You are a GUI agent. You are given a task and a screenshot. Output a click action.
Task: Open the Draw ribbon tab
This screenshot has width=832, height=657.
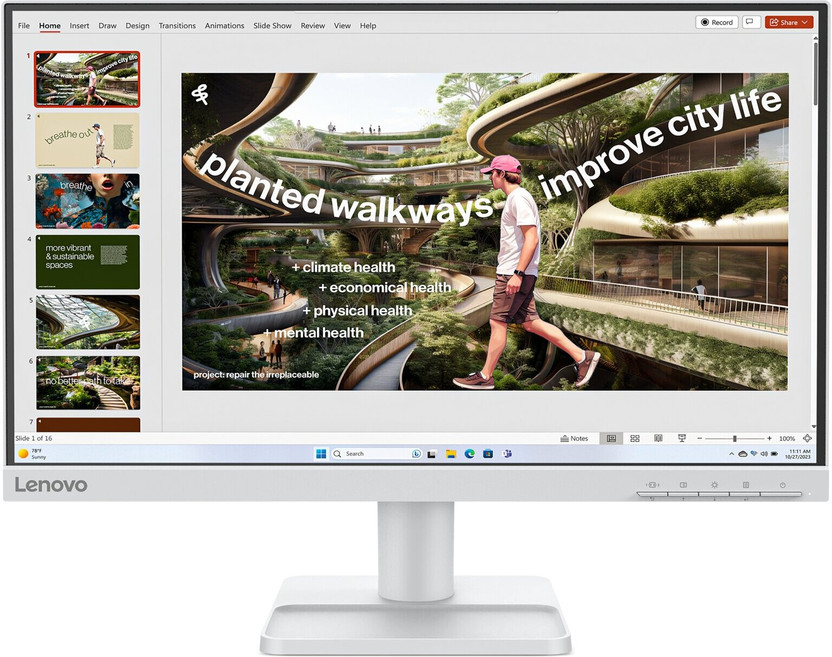pos(107,25)
